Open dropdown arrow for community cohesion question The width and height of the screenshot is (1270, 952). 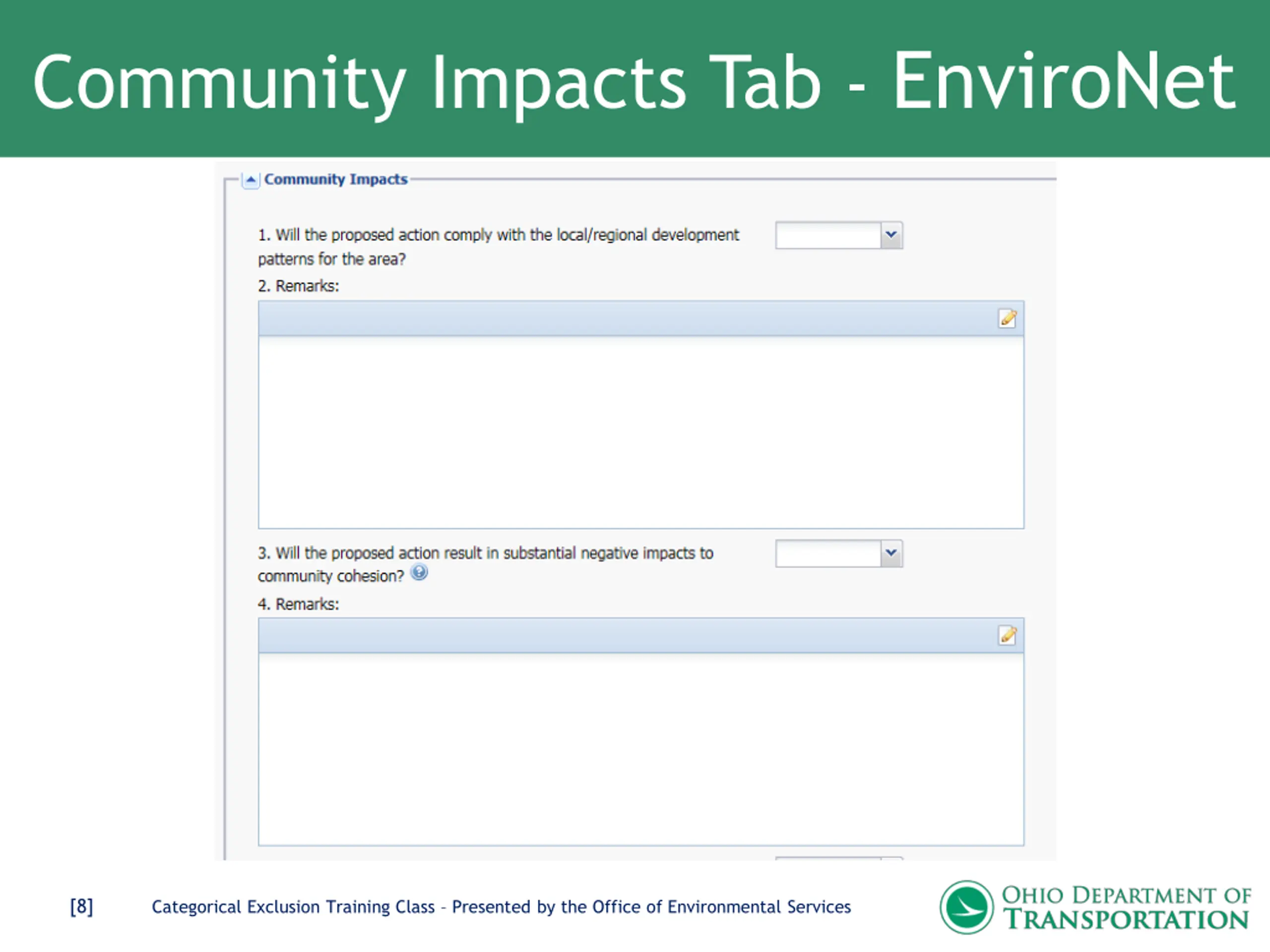[x=891, y=553]
